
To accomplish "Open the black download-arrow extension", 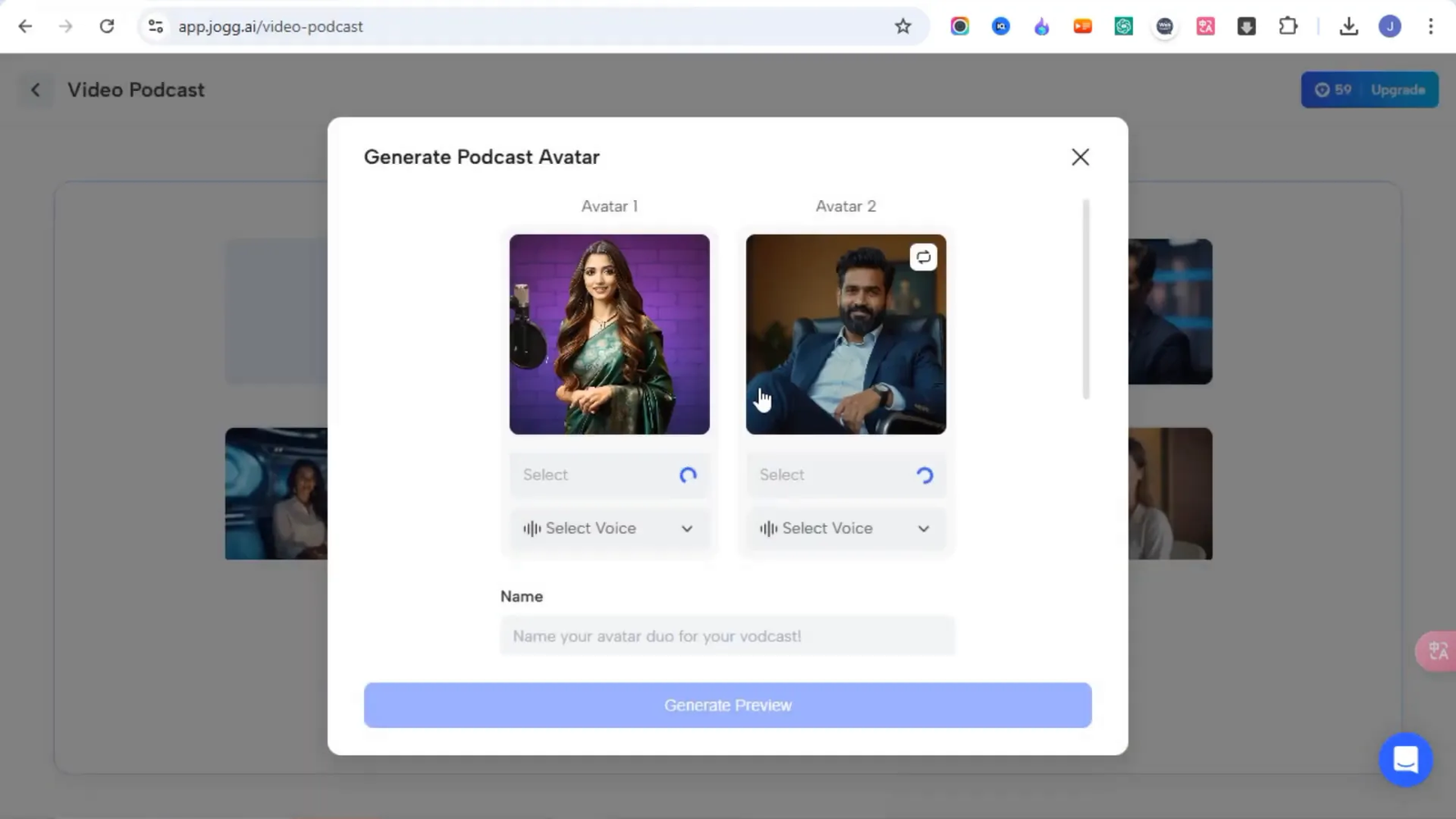I will [1247, 26].
